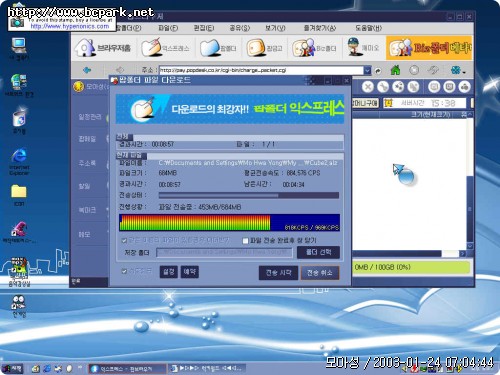Click the round stop icon

pyautogui.click(x=414, y=70)
